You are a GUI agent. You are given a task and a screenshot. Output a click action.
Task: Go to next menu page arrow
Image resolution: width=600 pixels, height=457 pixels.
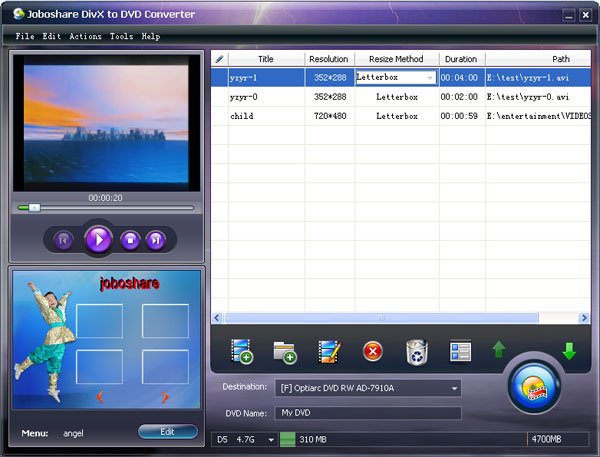coord(165,397)
